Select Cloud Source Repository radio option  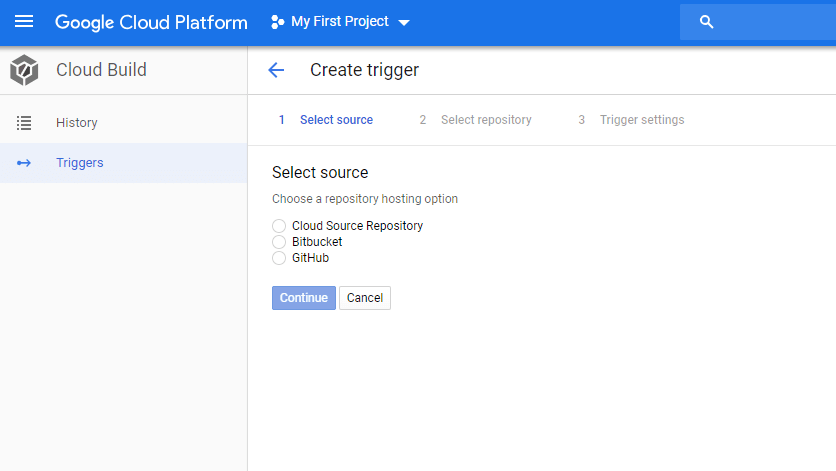coord(279,226)
